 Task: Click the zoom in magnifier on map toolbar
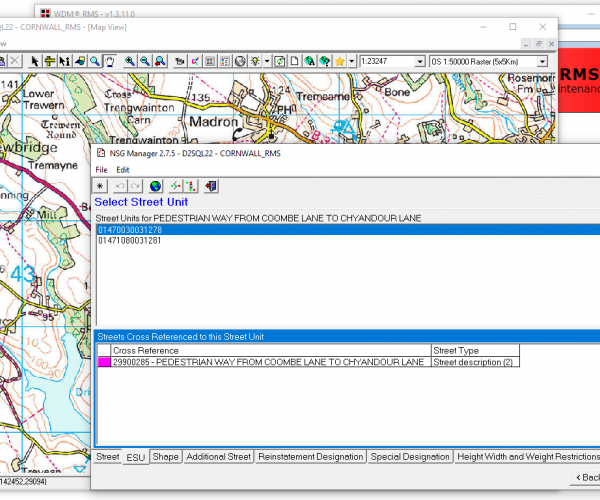click(x=129, y=61)
